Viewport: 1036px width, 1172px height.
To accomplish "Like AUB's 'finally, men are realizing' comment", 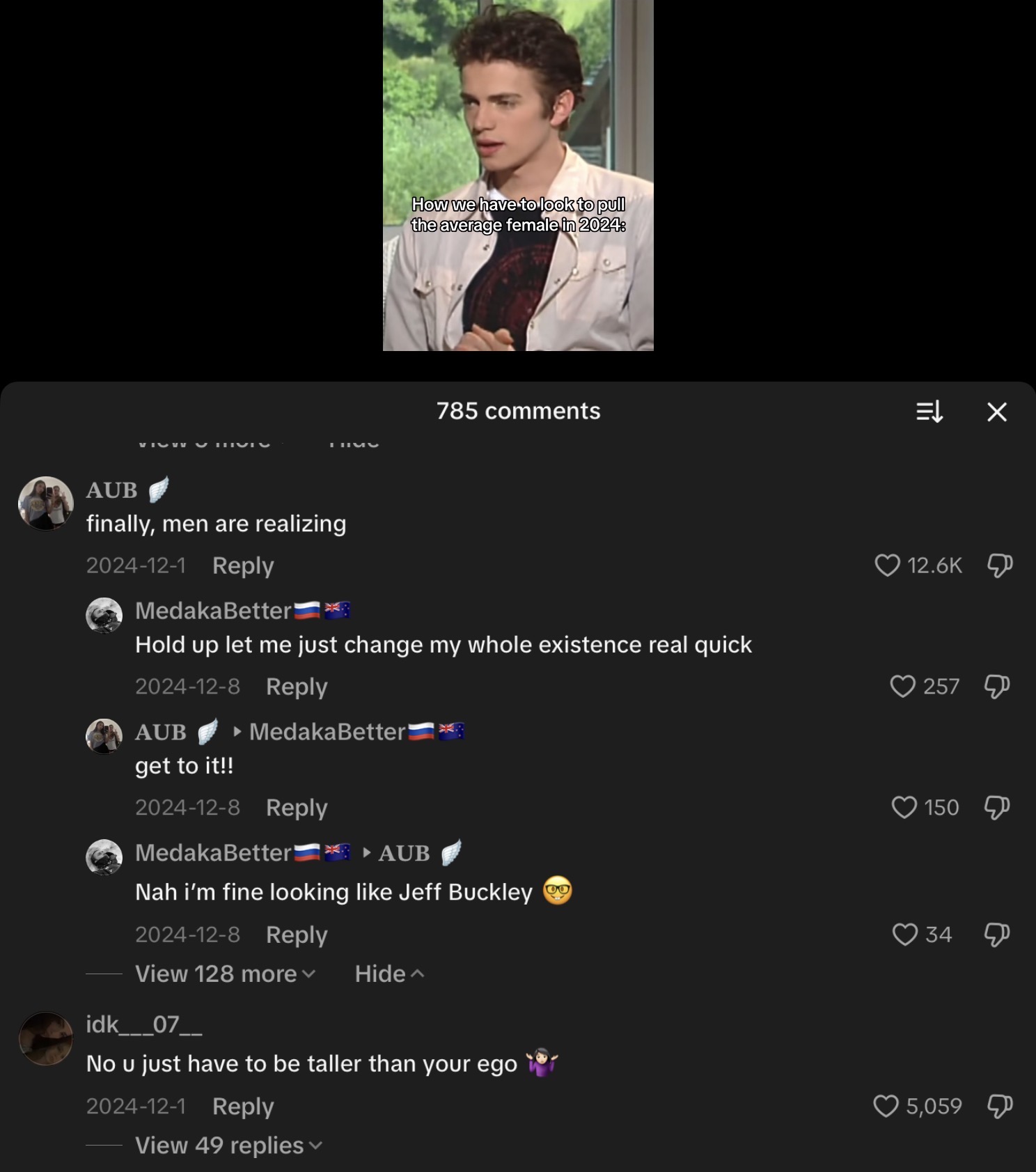I will (887, 565).
